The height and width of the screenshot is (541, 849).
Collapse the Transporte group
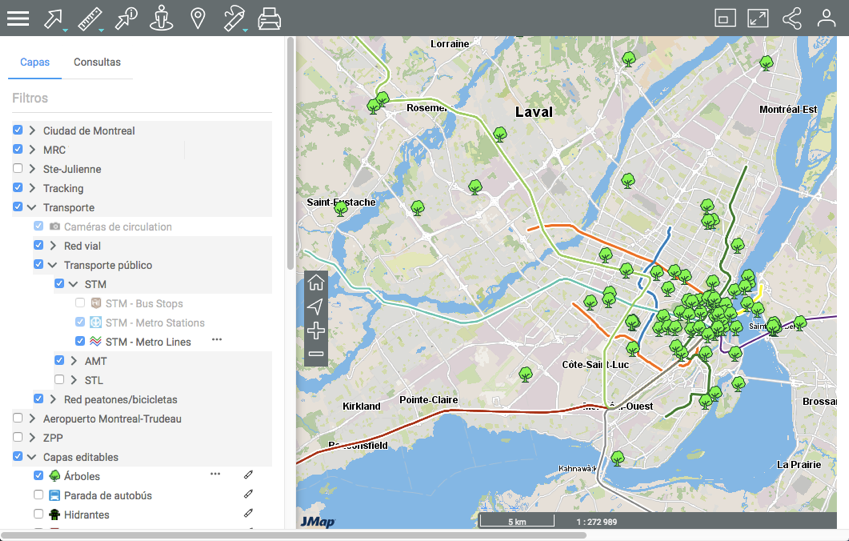click(32, 207)
